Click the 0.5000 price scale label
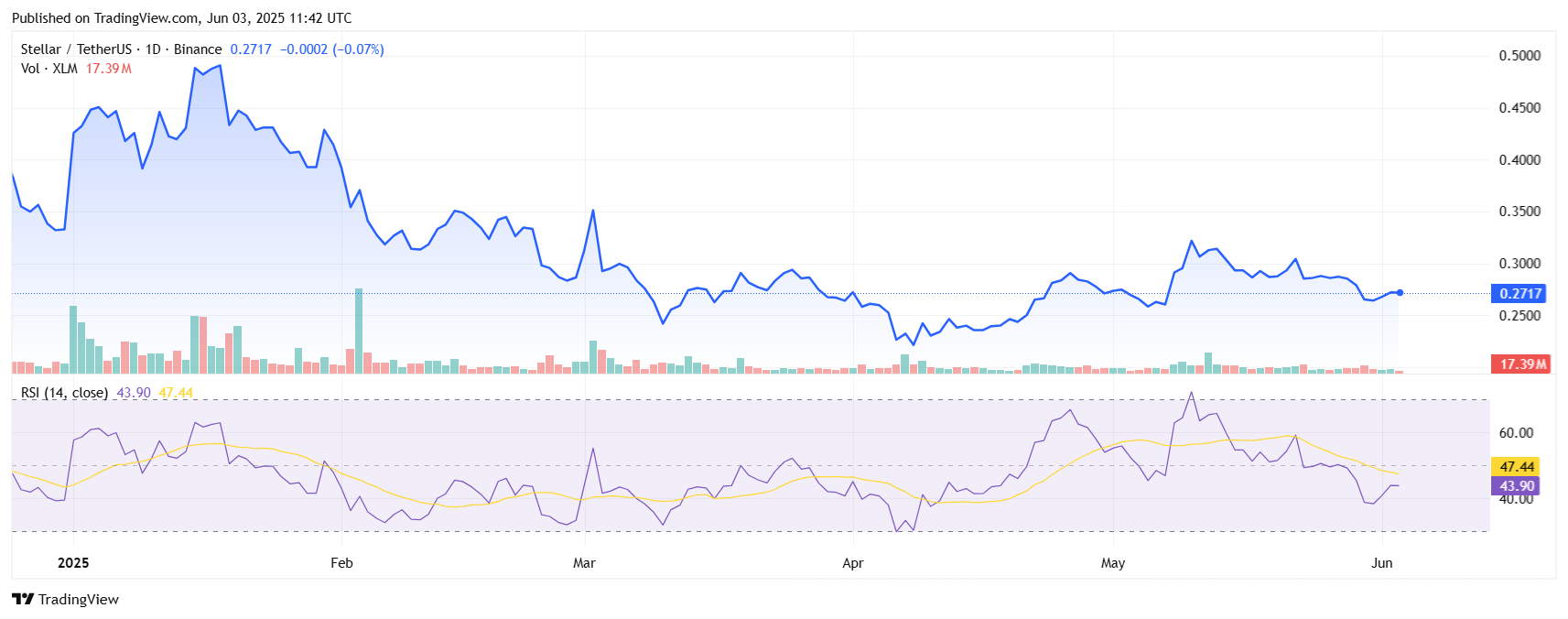Image resolution: width=1568 pixels, height=619 pixels. (1519, 56)
